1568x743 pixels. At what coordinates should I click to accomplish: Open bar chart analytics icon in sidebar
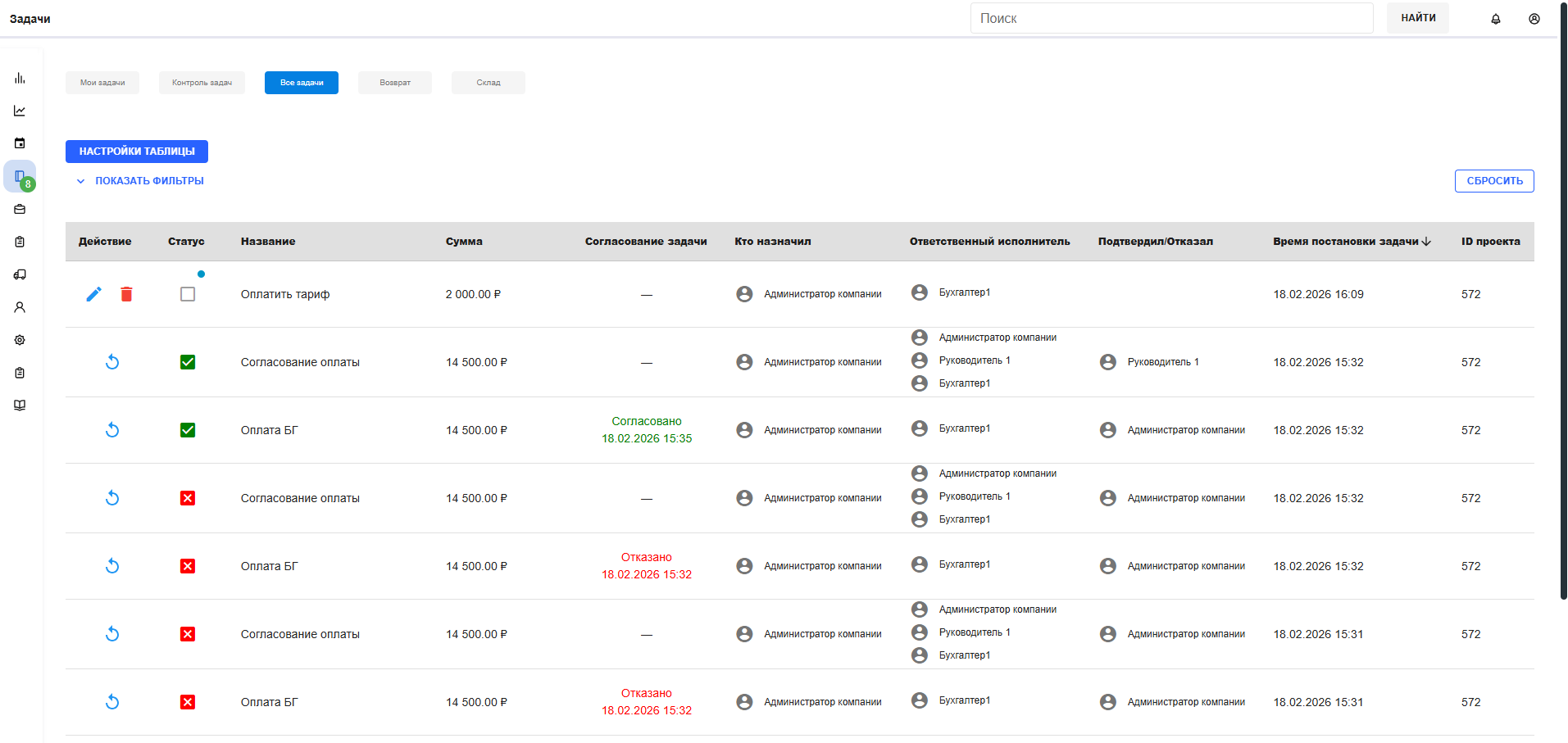point(20,78)
